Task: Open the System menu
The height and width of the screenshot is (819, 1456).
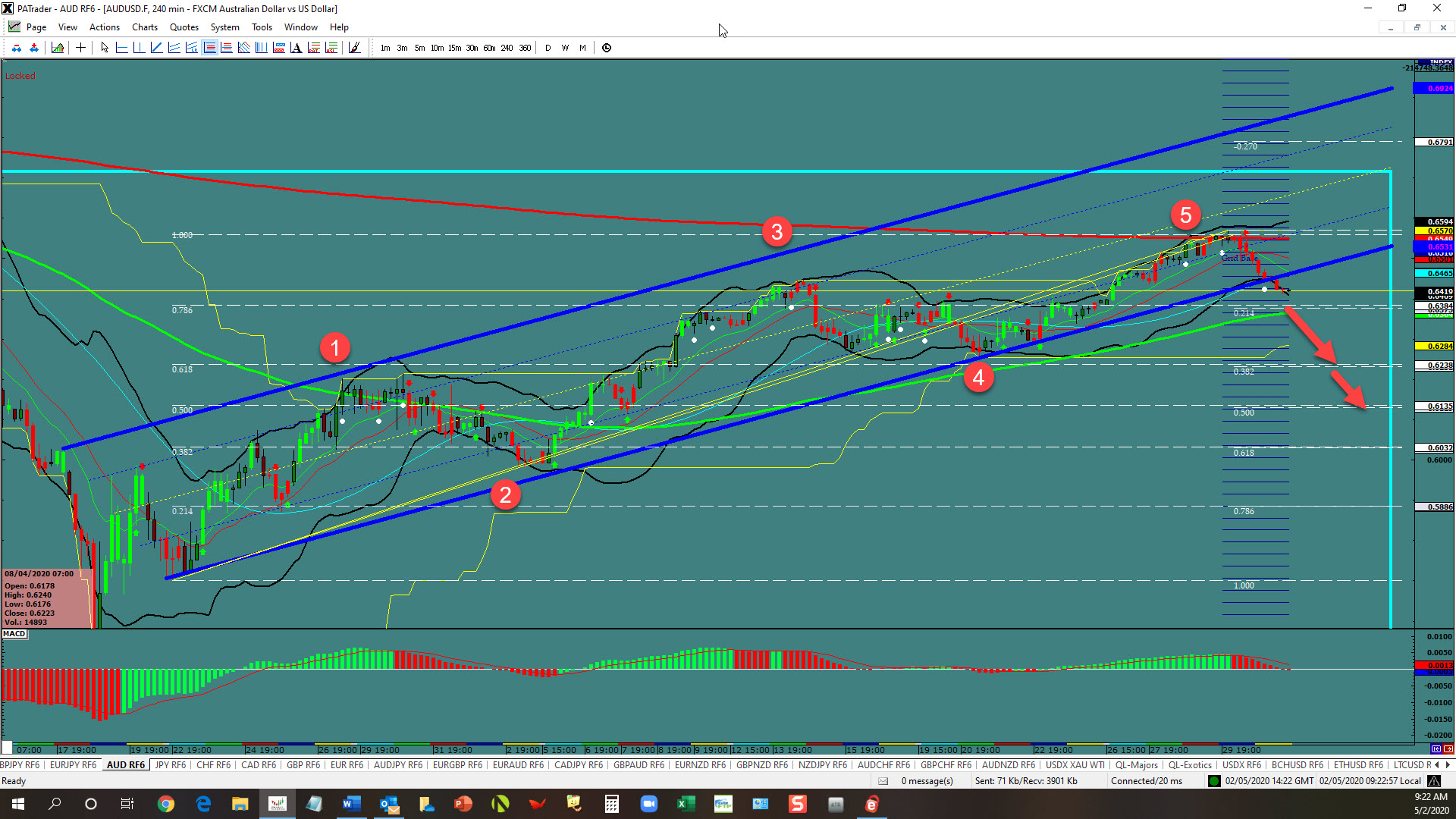Action: coord(225,27)
